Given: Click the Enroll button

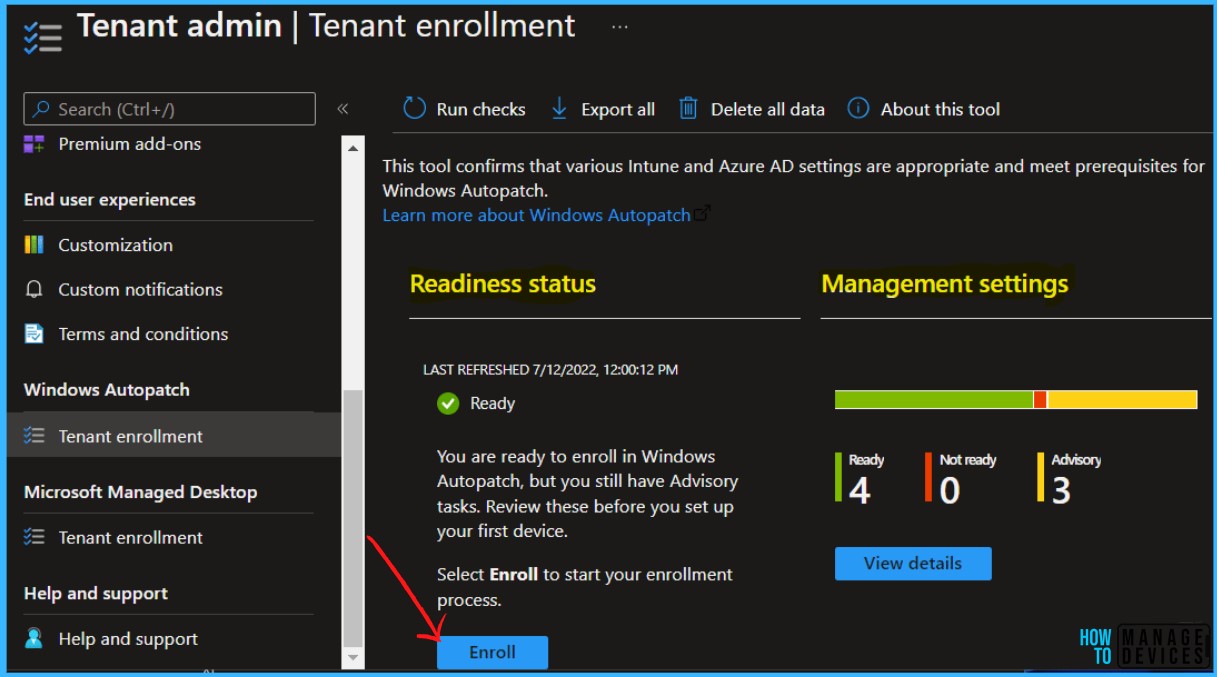Looking at the screenshot, I should [493, 652].
